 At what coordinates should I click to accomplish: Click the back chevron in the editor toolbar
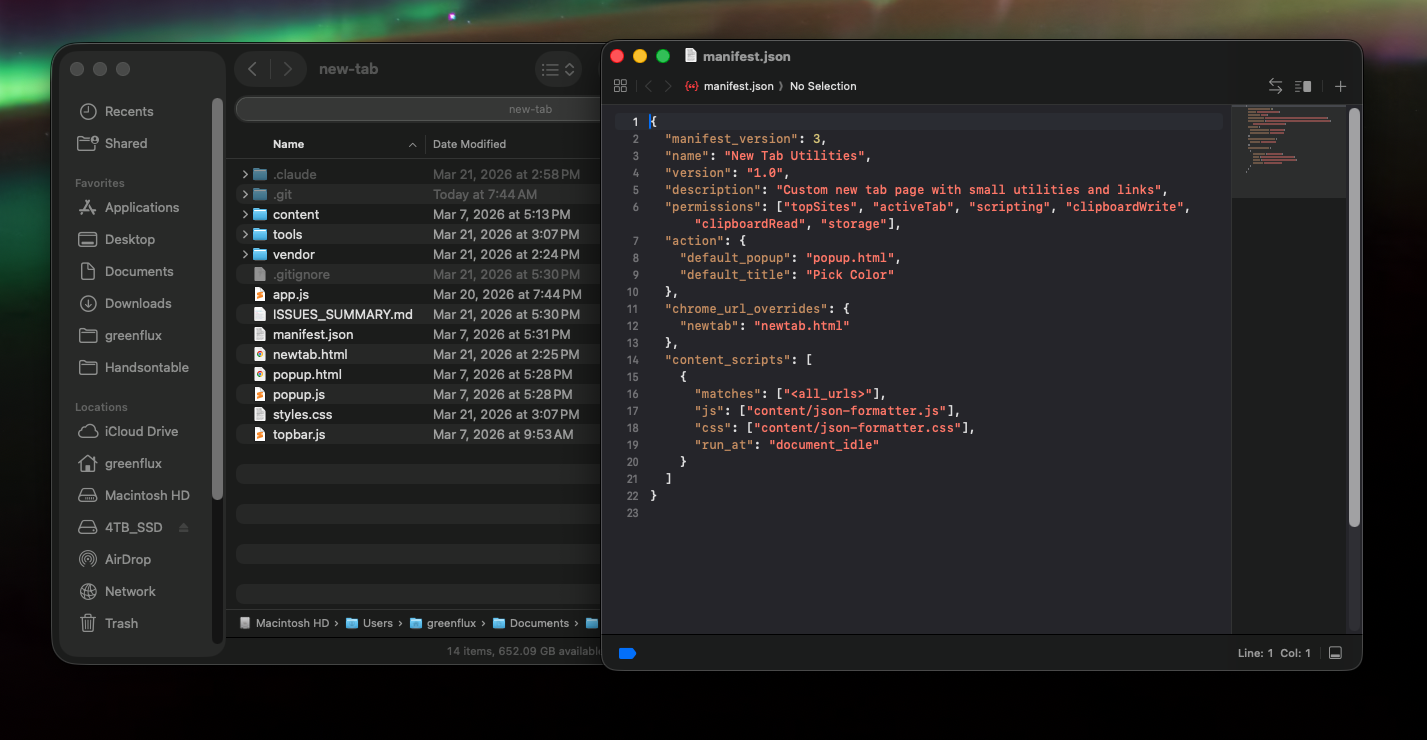[x=648, y=86]
